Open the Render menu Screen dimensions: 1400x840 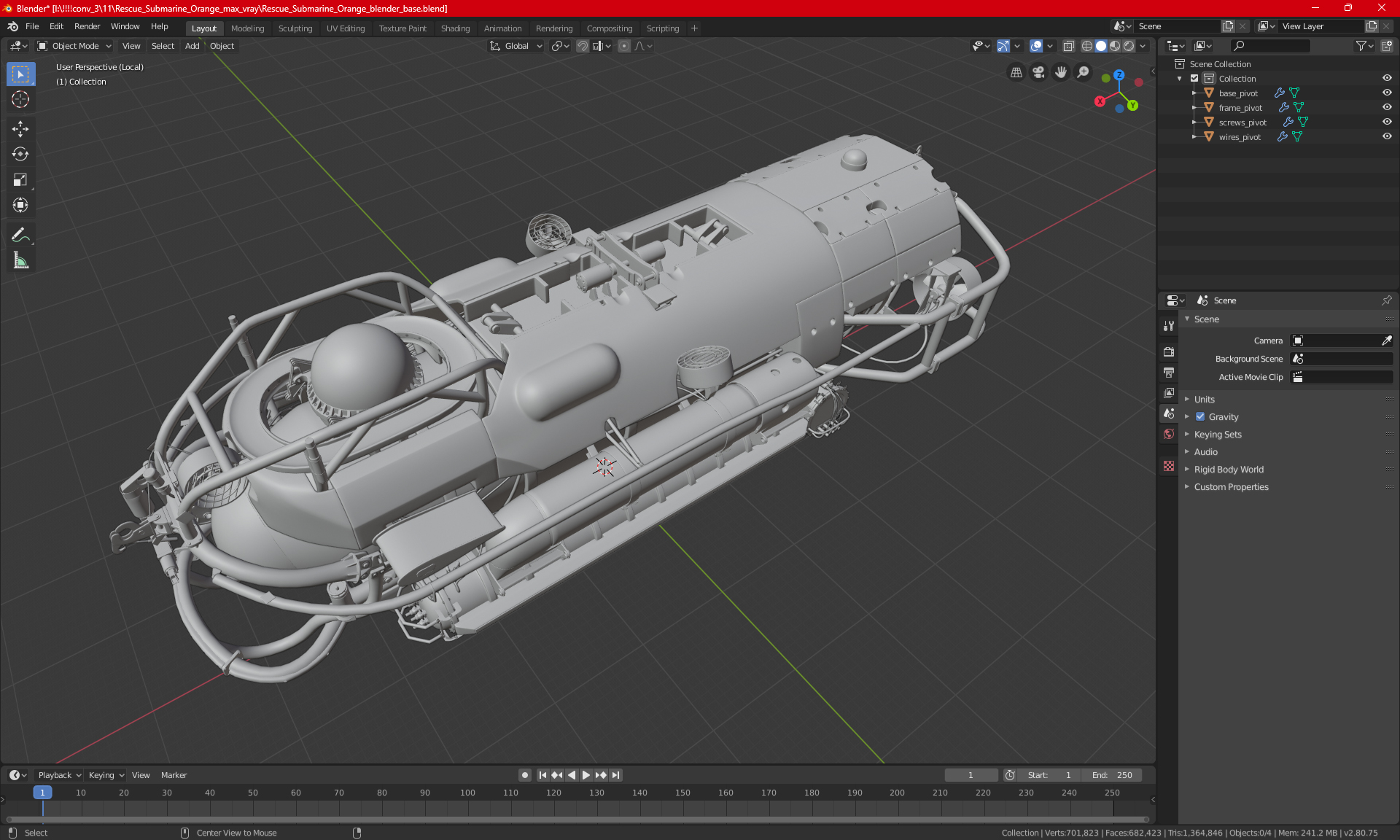tap(87, 26)
